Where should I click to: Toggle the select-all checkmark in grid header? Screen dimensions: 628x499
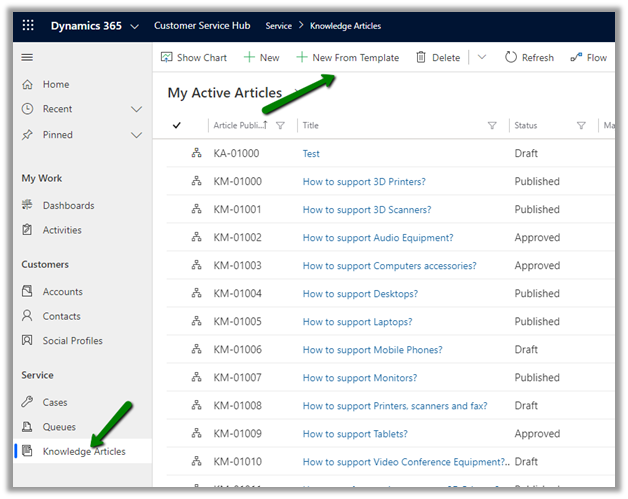177,125
